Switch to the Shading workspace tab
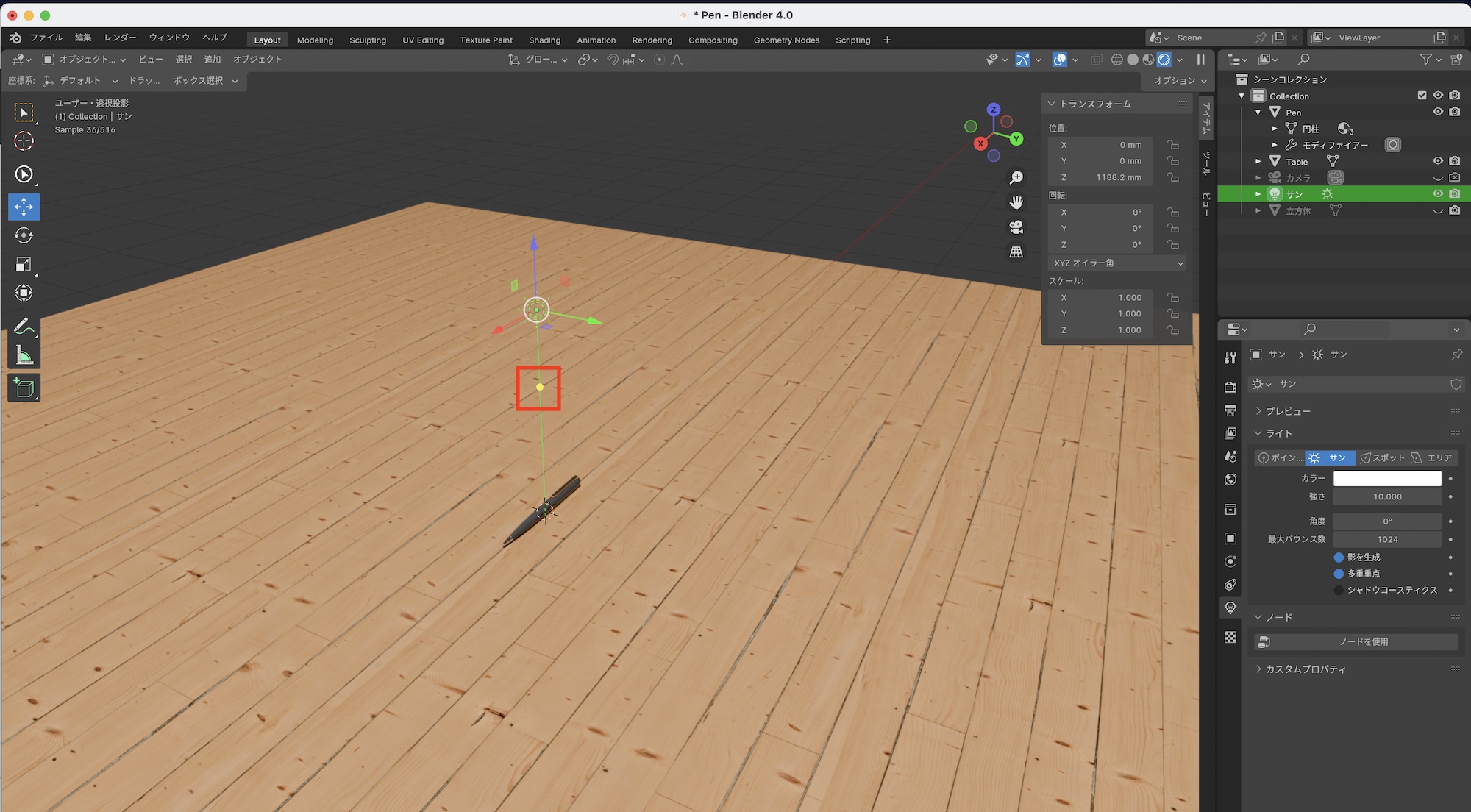Screen dimensions: 1471x812 (x=544, y=40)
